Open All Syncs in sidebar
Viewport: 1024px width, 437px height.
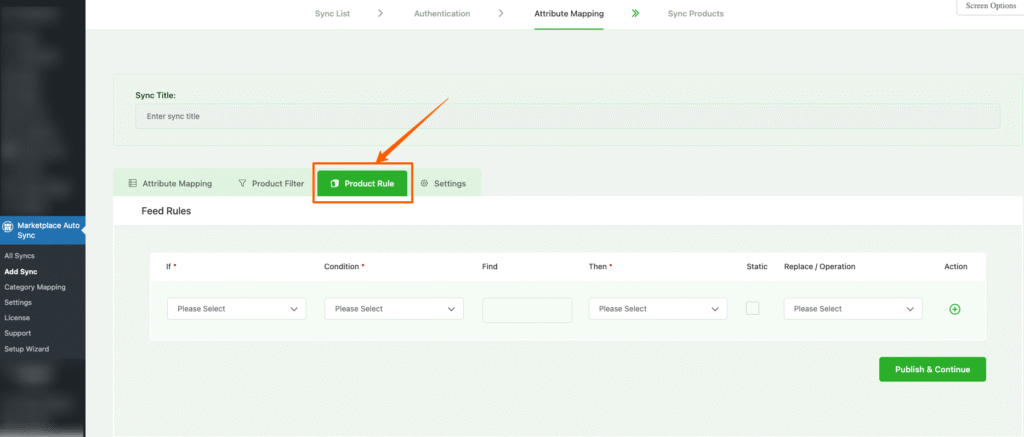[20, 256]
